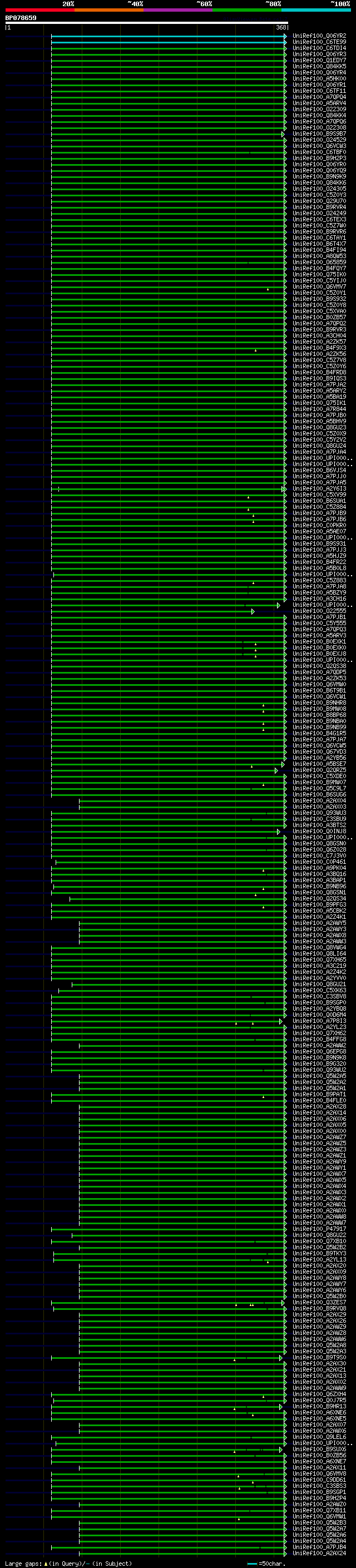Click label UniRef100_Q29U70
Image resolution: width=356 pixels, height=1568 pixels.
(x=319, y=201)
